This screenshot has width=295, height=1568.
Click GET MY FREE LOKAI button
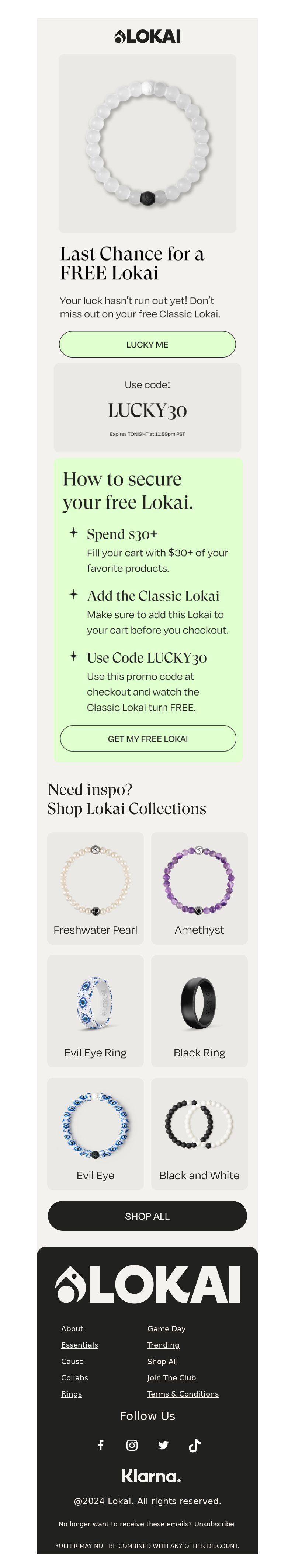click(148, 738)
